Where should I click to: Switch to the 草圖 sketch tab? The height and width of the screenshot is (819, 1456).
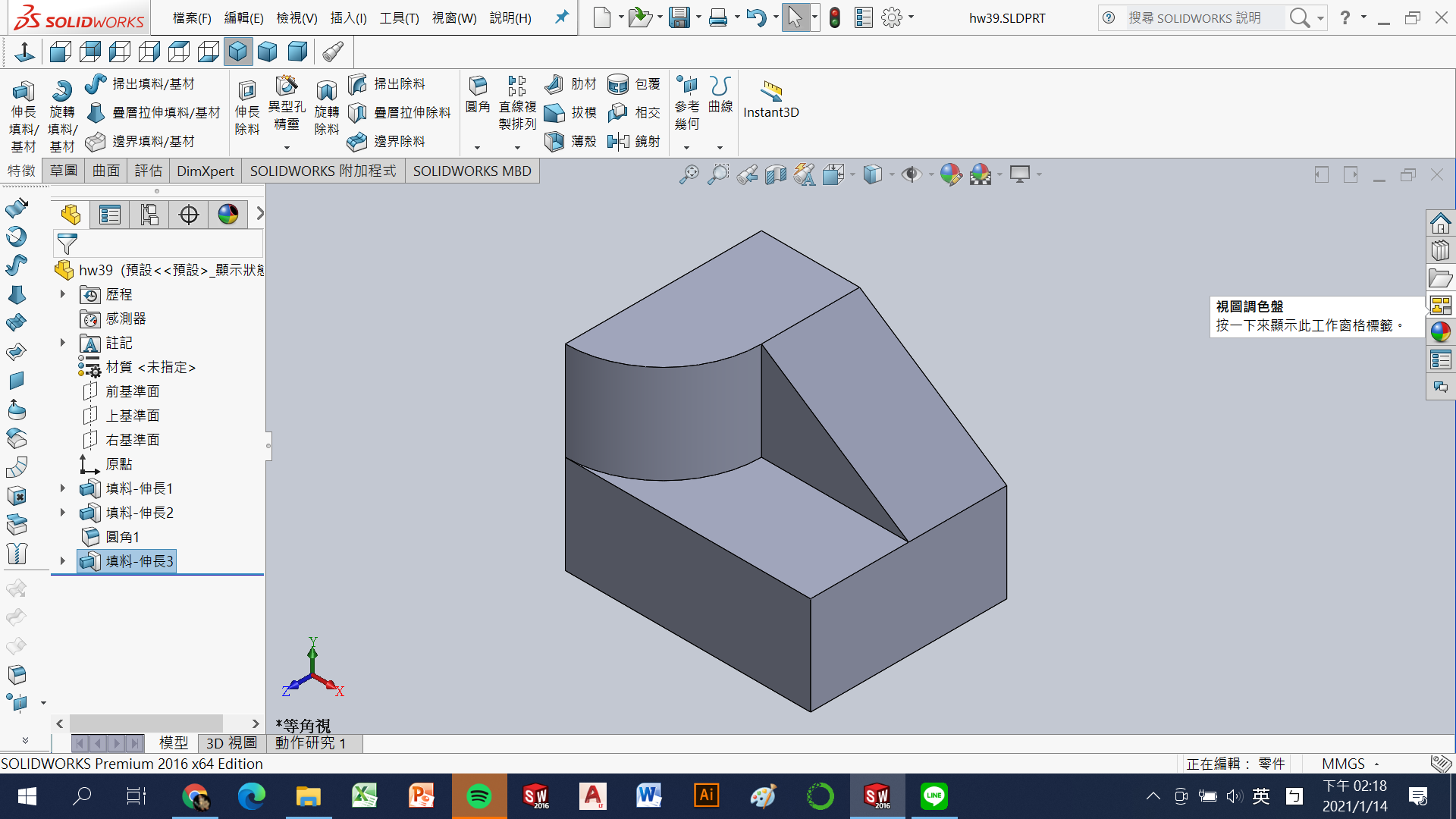tap(64, 171)
